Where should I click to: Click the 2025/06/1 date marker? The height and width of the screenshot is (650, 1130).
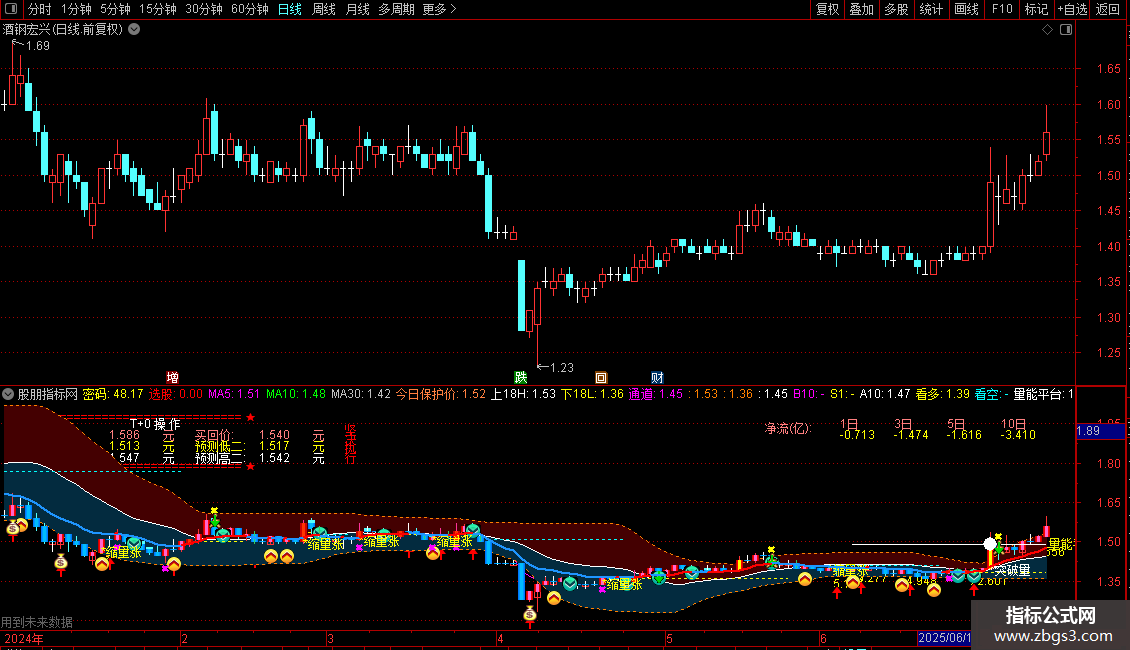point(944,638)
